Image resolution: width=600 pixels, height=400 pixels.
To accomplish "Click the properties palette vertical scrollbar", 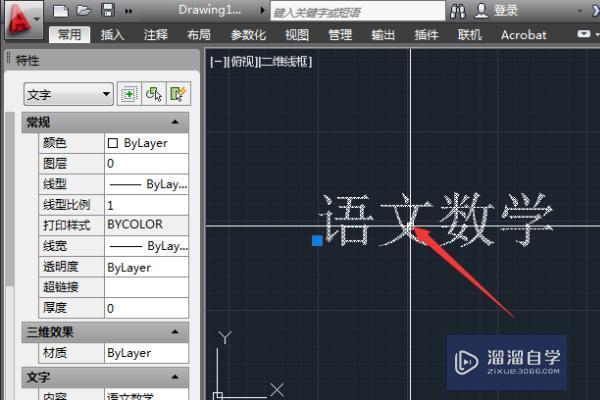I will 10,199.
